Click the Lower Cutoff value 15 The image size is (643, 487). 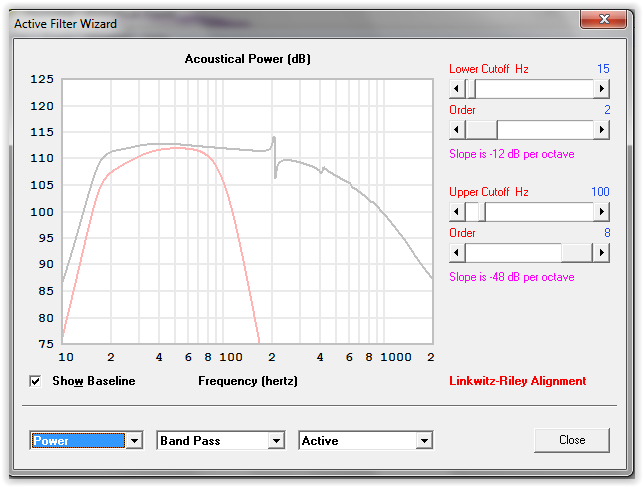tap(603, 69)
